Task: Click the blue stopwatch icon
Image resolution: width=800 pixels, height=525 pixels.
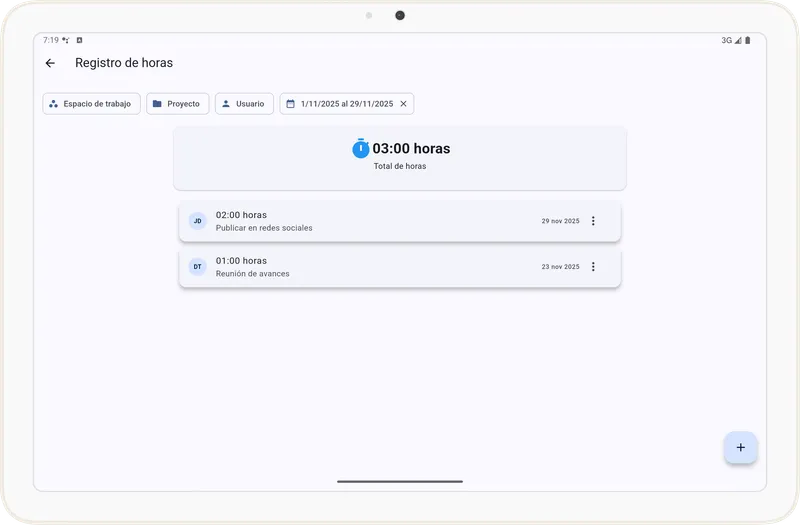Action: point(361,148)
